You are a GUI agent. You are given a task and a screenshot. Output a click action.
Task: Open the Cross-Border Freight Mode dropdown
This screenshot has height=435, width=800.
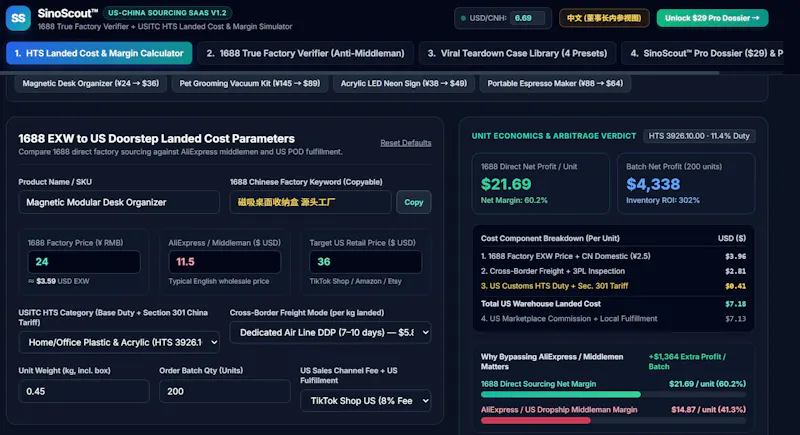pyautogui.click(x=330, y=332)
